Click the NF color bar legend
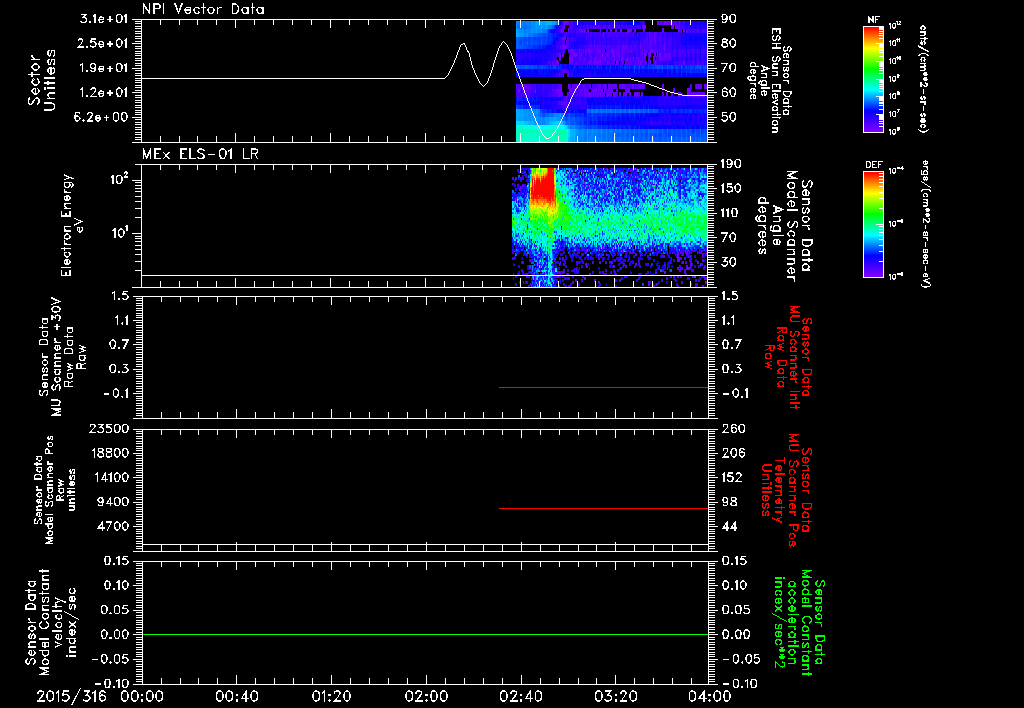 pos(873,79)
